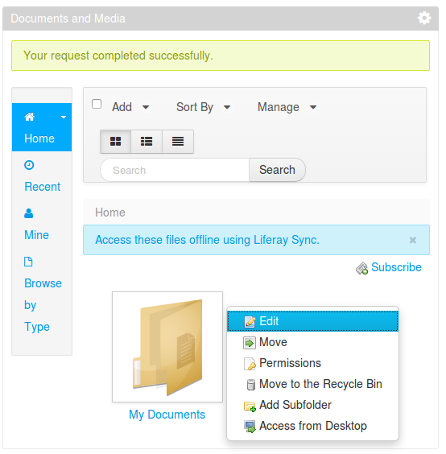This screenshot has width=446, height=454.
Task: Choose Permissions from the context menu
Action: click(x=313, y=363)
